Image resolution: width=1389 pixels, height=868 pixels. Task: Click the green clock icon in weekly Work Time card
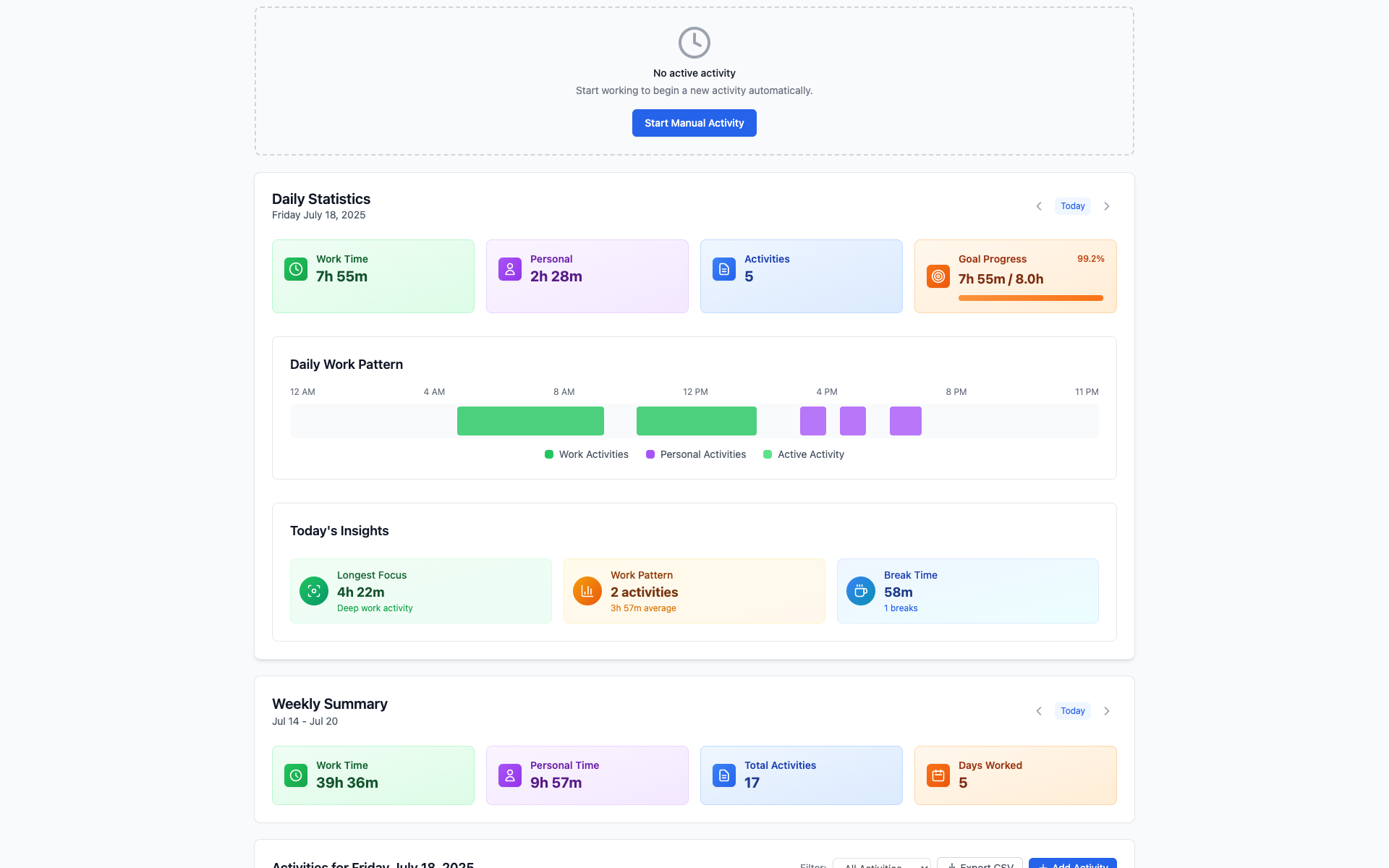point(296,775)
